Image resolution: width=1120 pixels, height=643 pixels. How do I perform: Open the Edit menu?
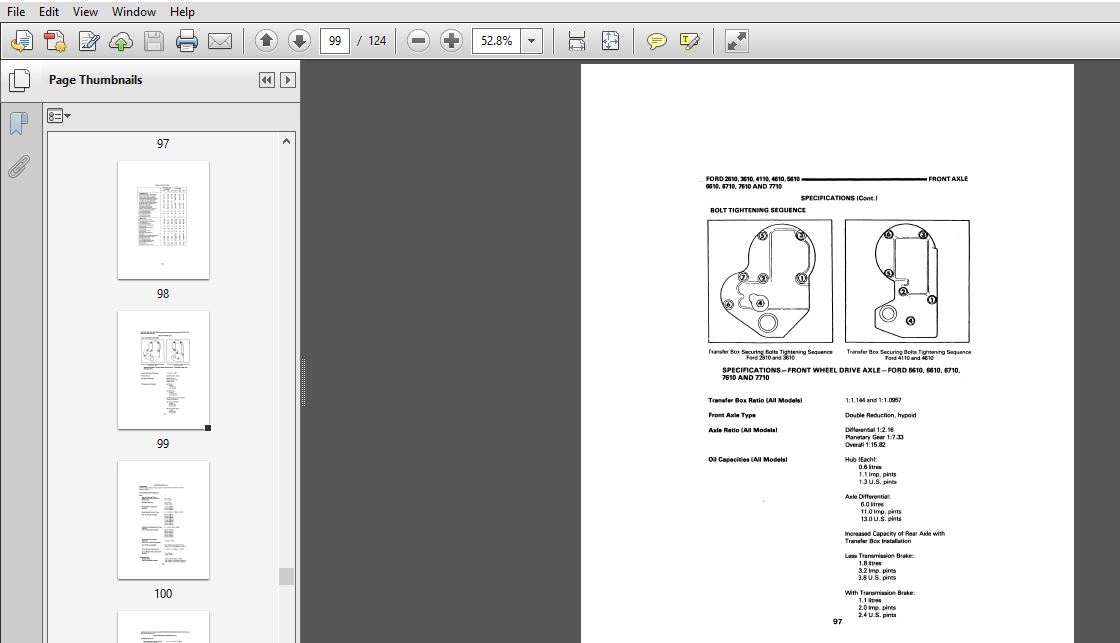[x=49, y=11]
